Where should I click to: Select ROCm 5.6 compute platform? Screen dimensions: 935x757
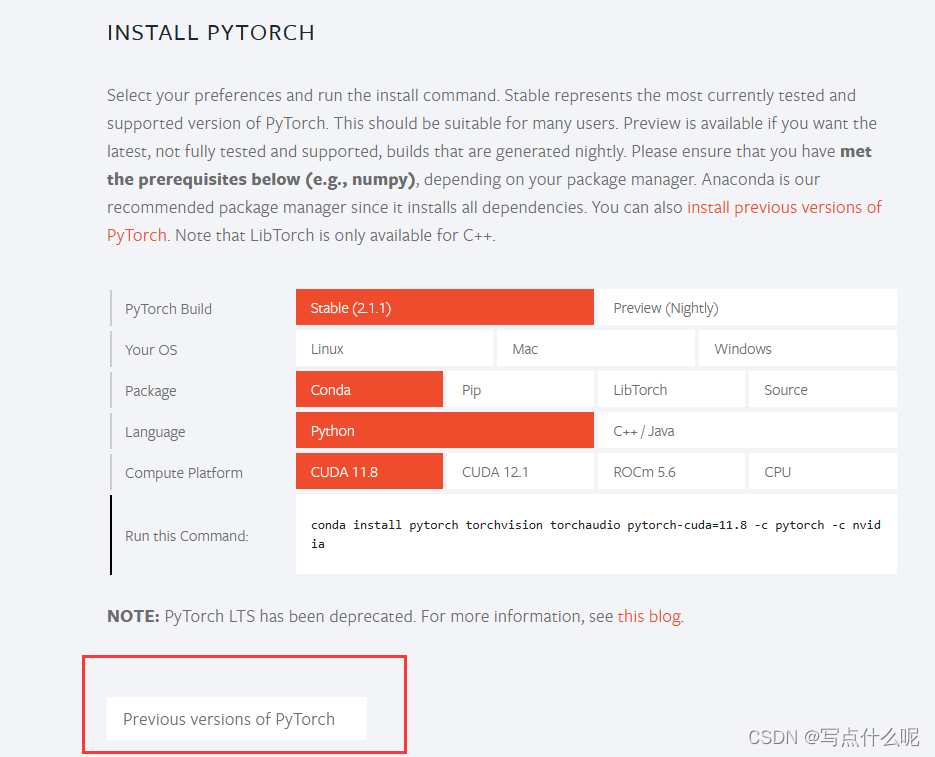pos(670,471)
